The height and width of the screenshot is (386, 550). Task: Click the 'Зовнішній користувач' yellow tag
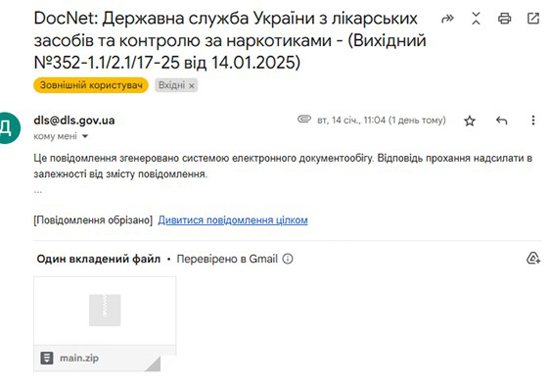tap(91, 85)
